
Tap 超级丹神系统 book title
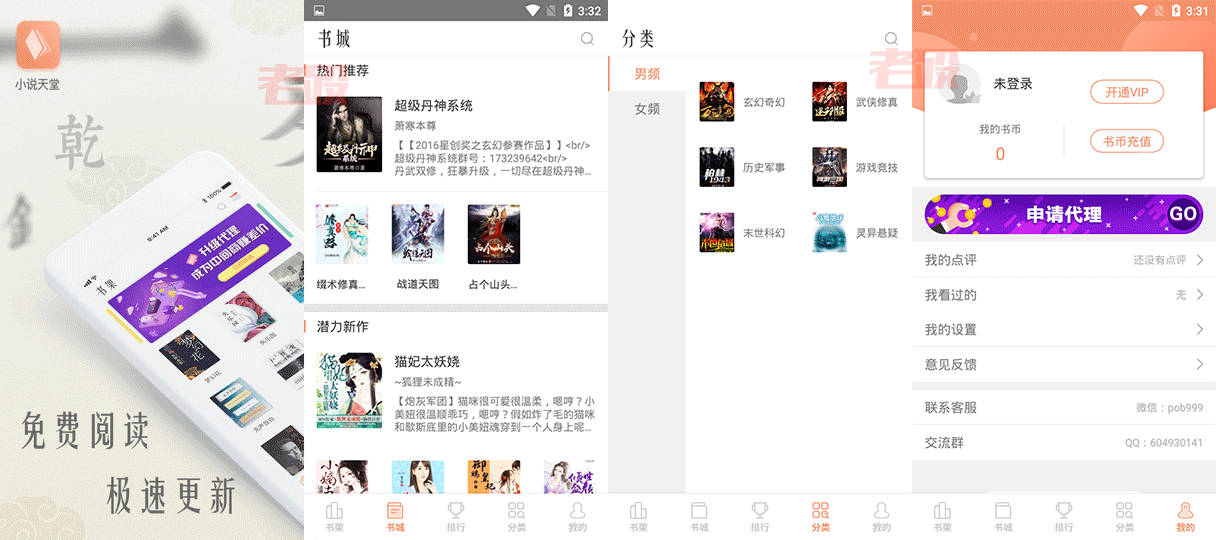point(433,105)
